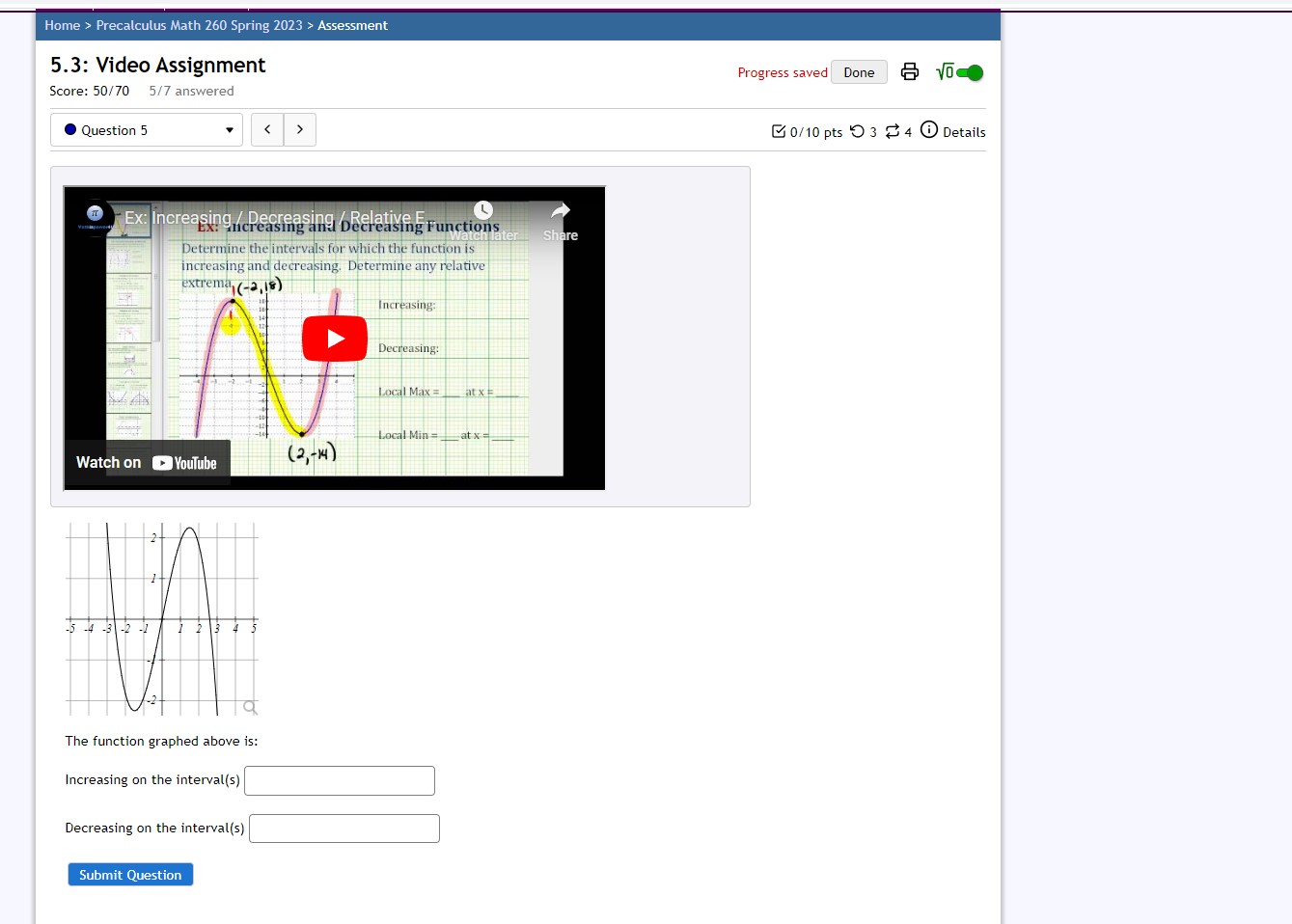
Task: Click the 0/10 pts checkbox score icon
Action: pyautogui.click(x=779, y=130)
